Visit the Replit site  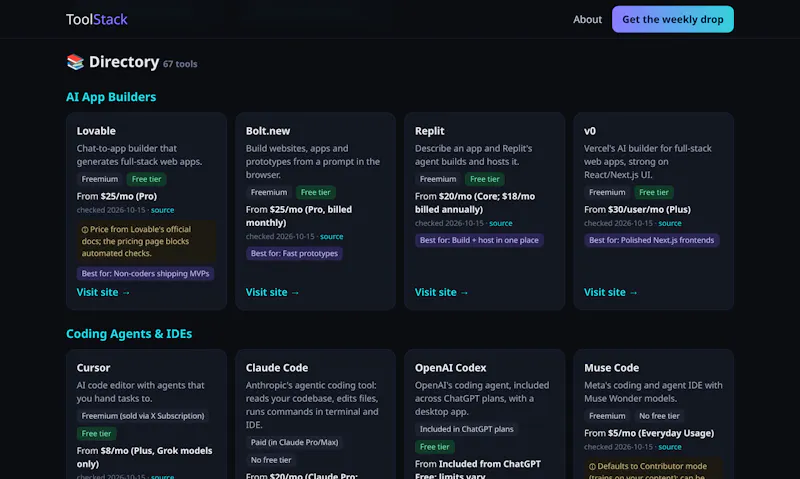point(441,292)
